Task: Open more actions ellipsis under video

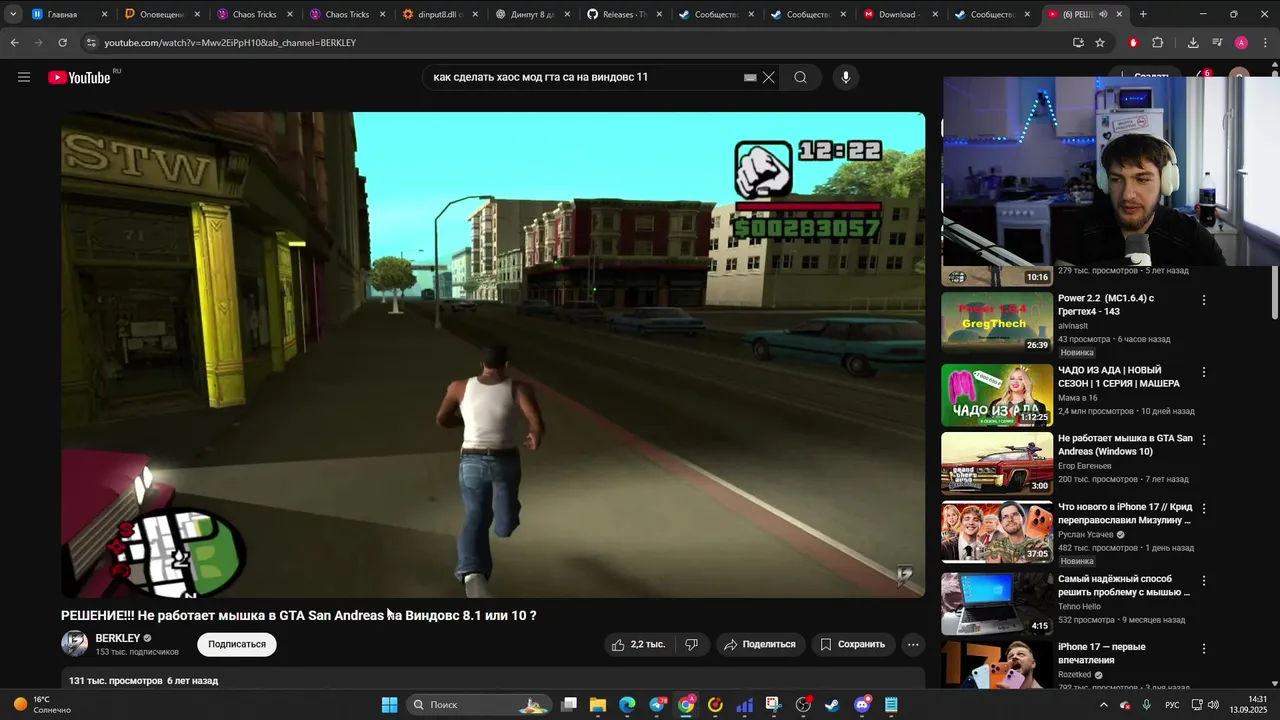Action: click(913, 644)
